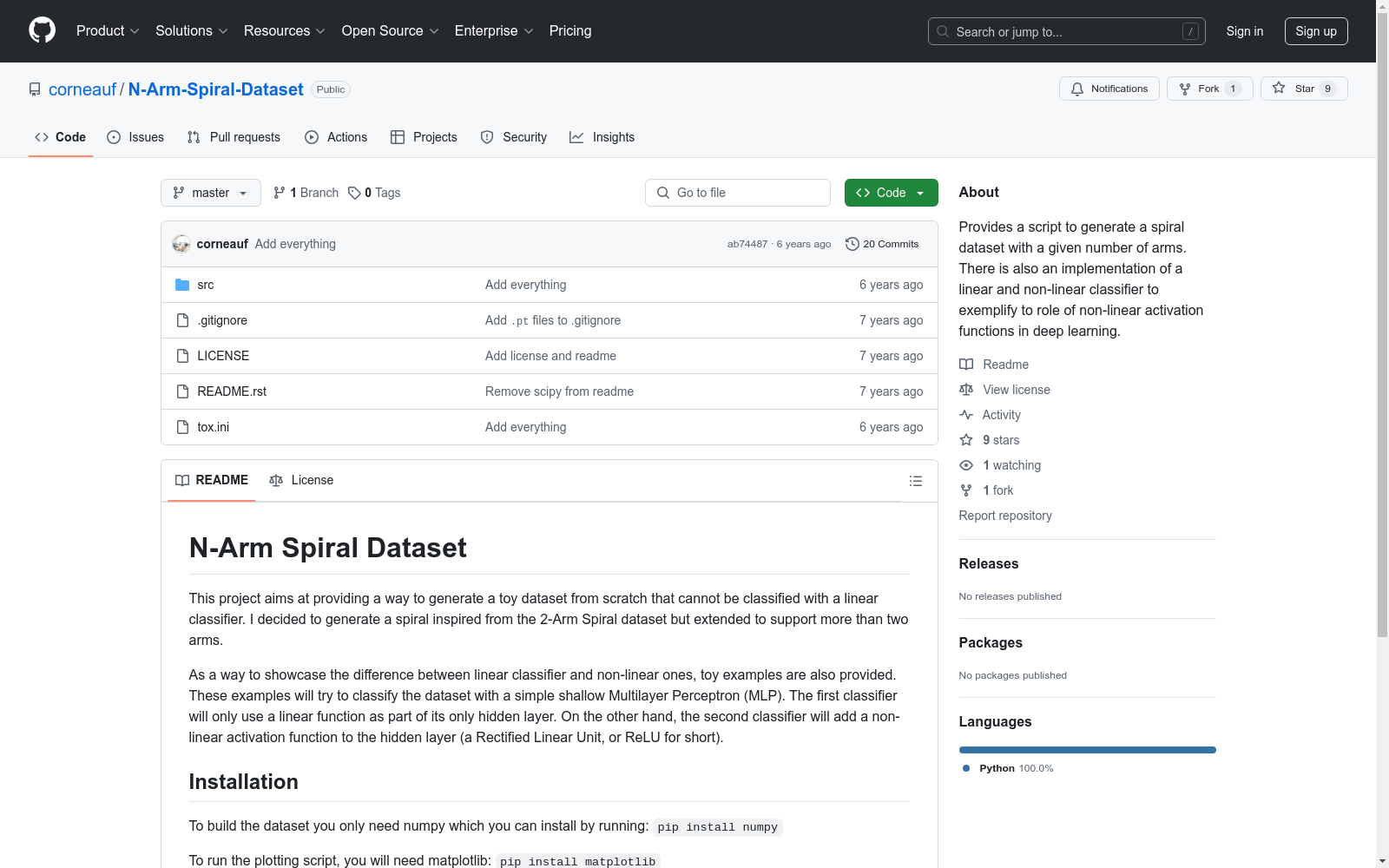Image resolution: width=1389 pixels, height=868 pixels.
Task: Expand the Solutions menu
Action: pos(192,30)
